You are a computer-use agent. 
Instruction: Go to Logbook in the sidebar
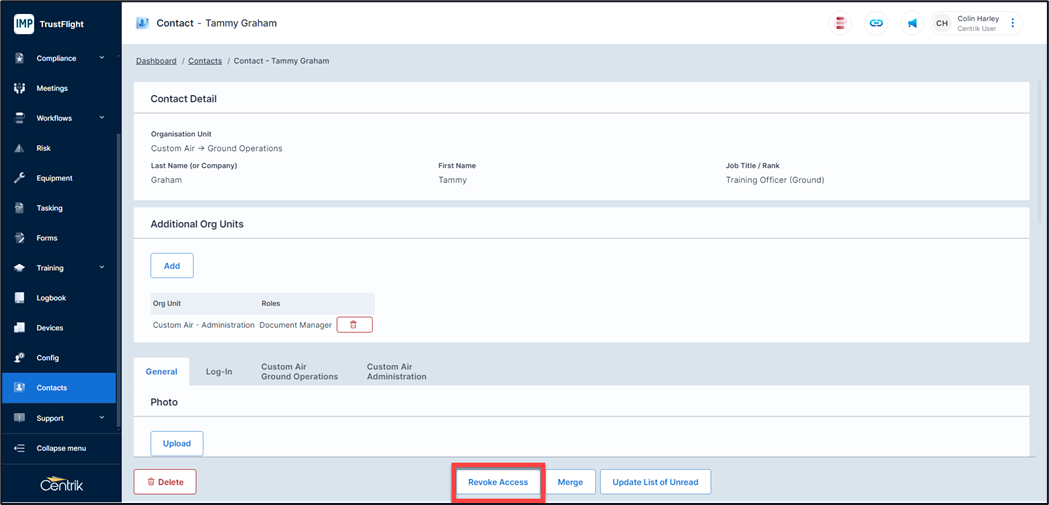pos(51,298)
